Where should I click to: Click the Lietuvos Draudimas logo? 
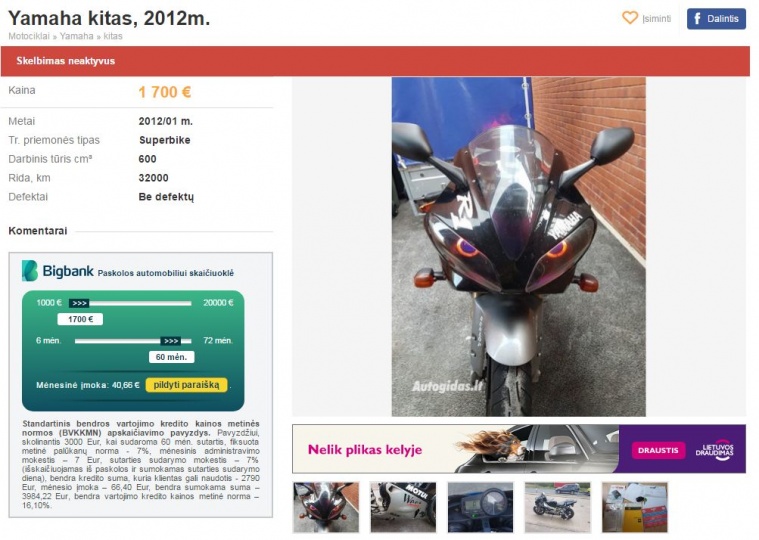pos(714,451)
